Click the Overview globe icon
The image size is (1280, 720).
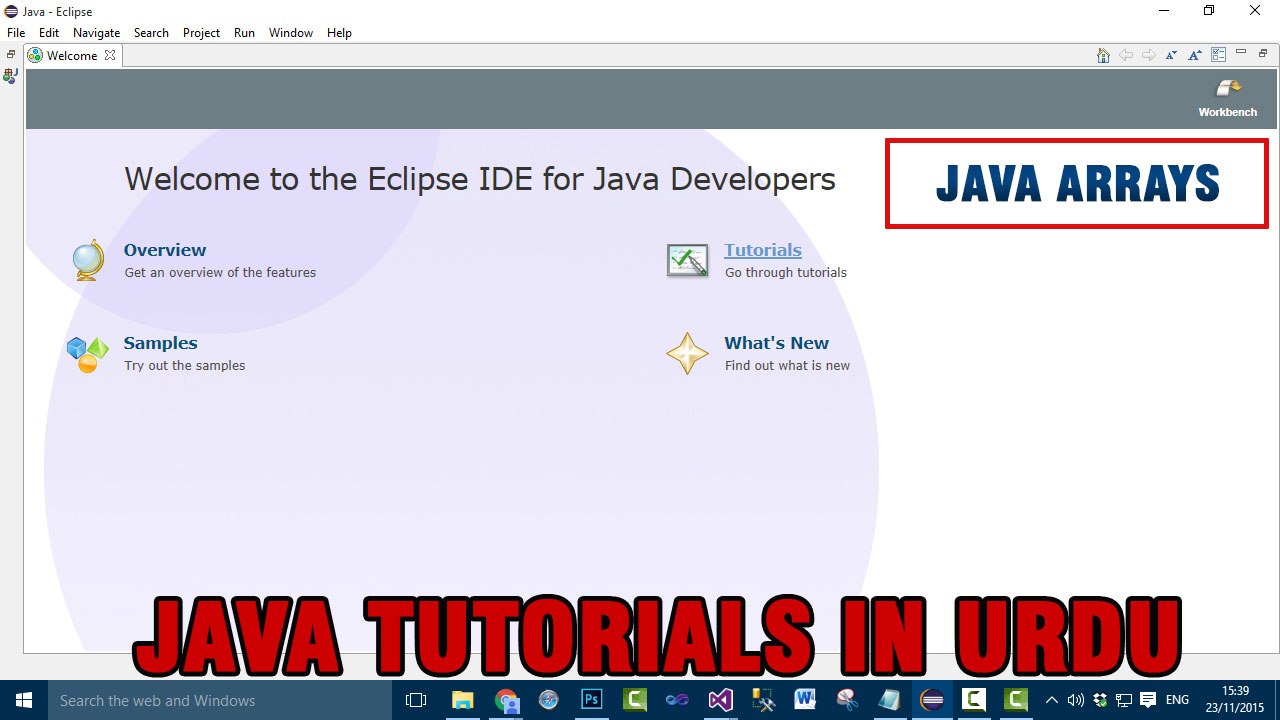[x=88, y=260]
